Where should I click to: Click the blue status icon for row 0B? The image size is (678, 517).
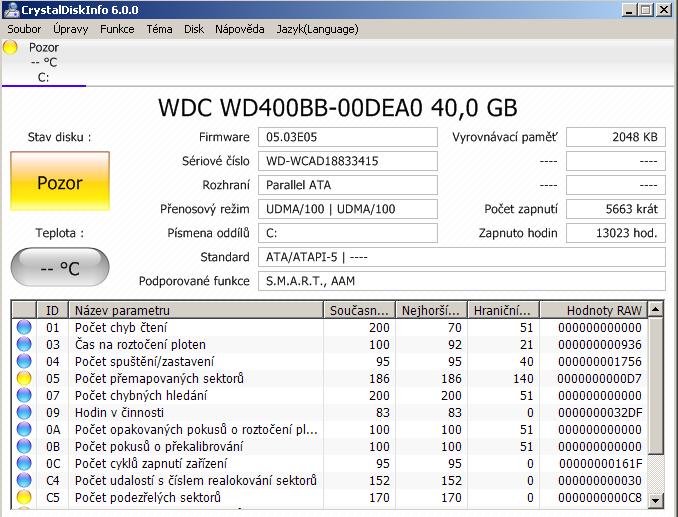tap(24, 446)
